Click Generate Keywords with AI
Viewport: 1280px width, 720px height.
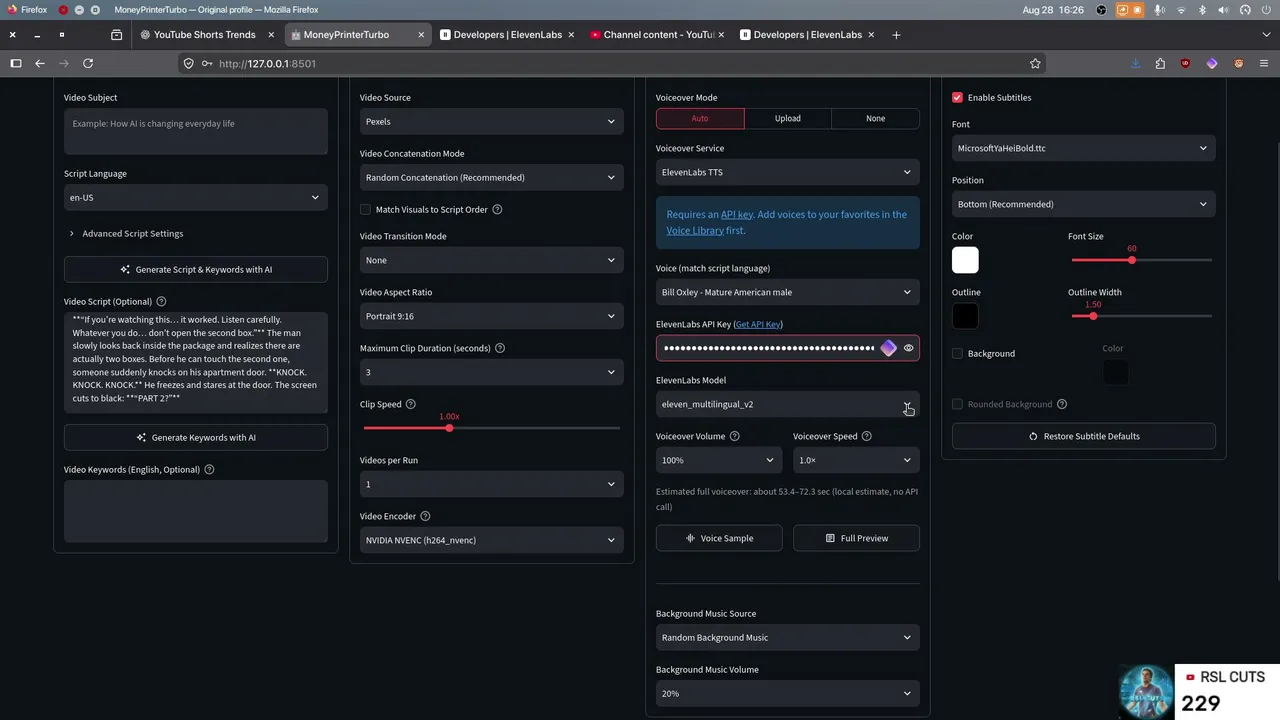[x=196, y=437]
